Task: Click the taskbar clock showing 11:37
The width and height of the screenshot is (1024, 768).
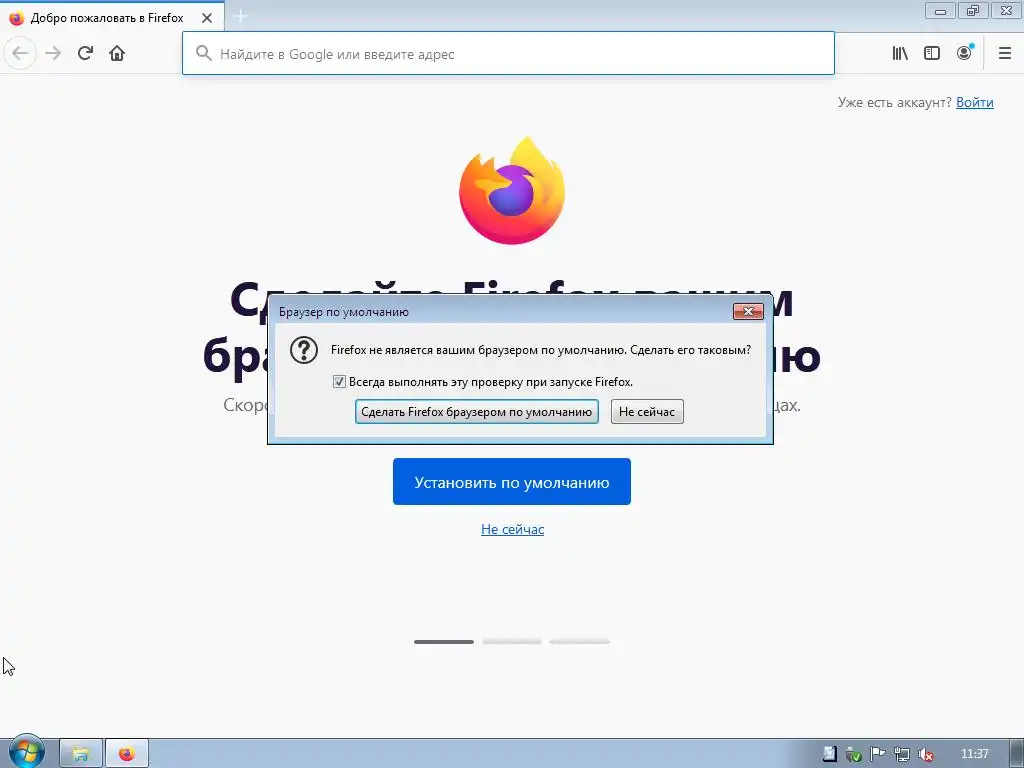Action: tap(975, 754)
